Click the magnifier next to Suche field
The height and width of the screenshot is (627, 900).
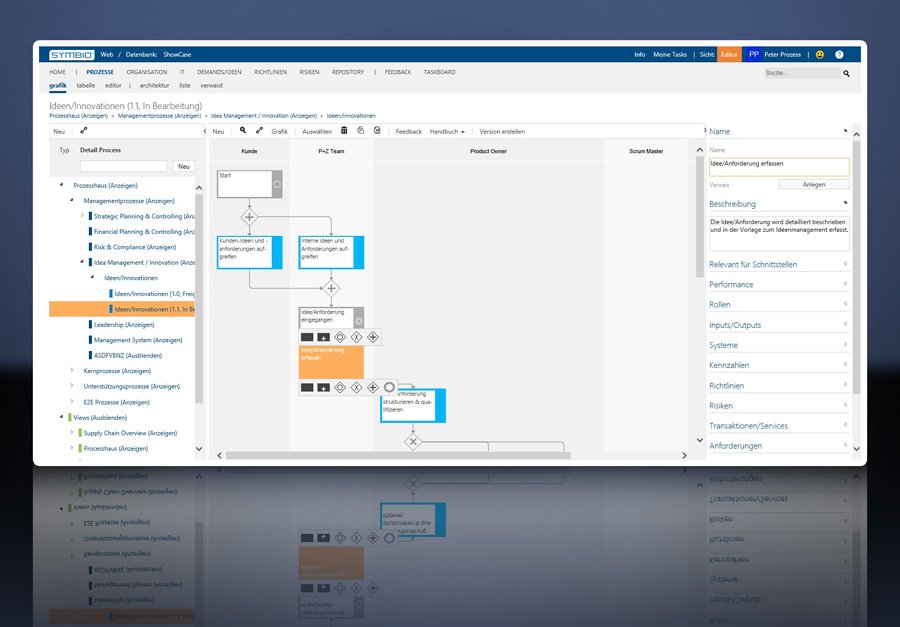847,73
